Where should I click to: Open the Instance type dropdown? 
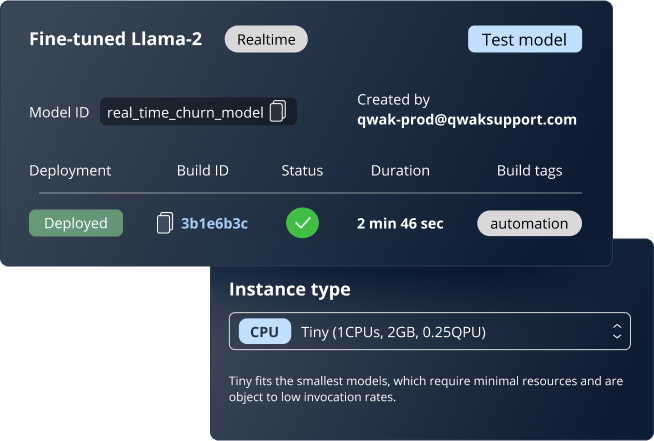click(430, 331)
